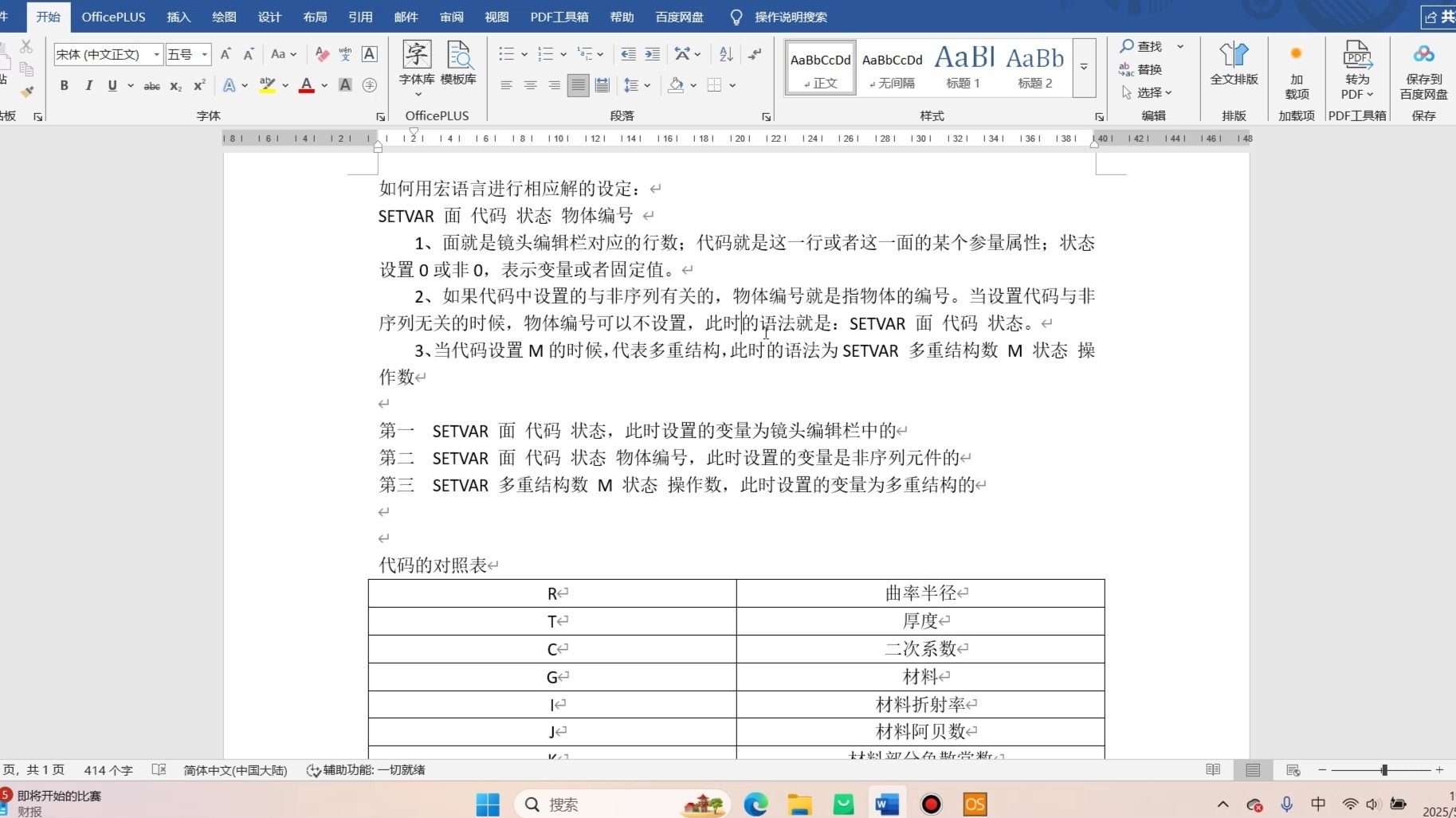Toggle show/hide paragraph marks
Image resolution: width=1456 pixels, height=818 pixels.
click(753, 54)
